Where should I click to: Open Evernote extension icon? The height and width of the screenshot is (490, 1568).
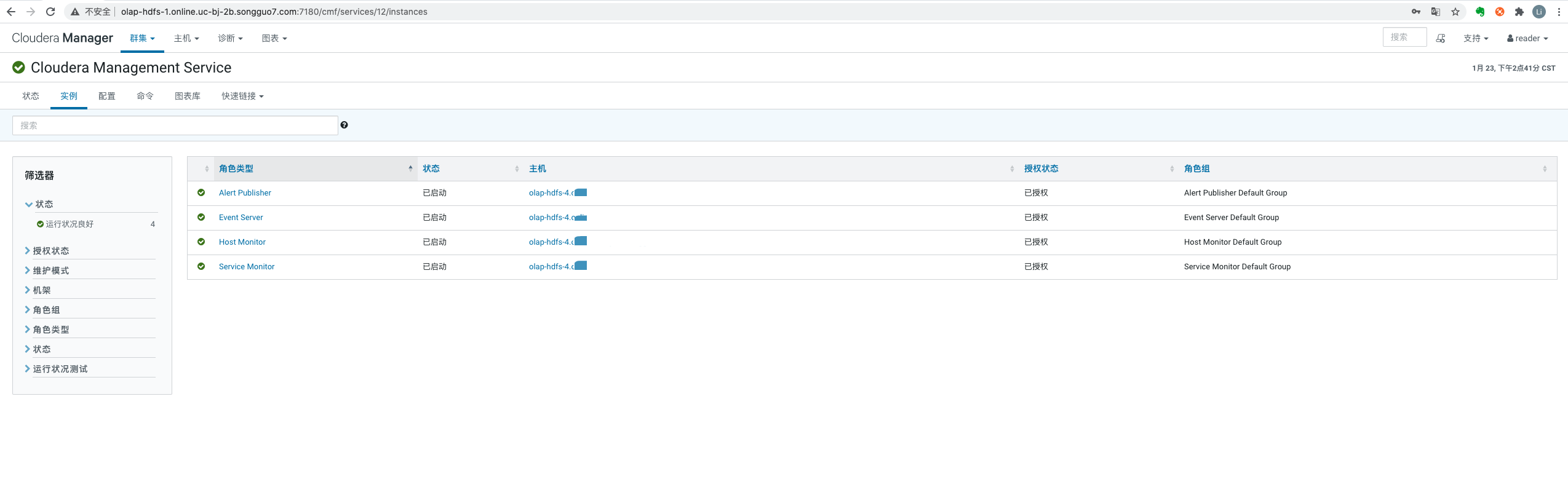click(x=1480, y=12)
